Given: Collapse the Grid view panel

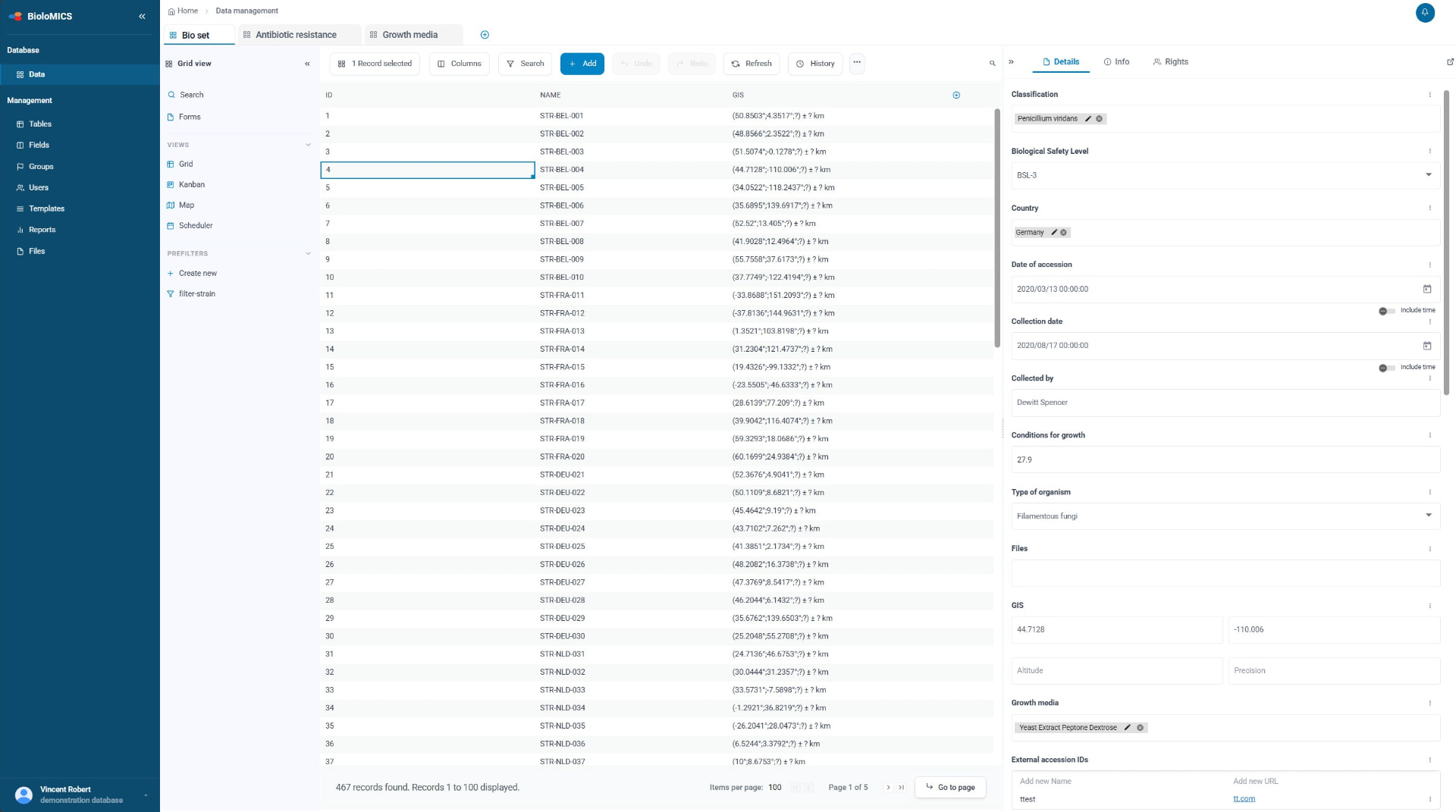Looking at the screenshot, I should coord(307,64).
